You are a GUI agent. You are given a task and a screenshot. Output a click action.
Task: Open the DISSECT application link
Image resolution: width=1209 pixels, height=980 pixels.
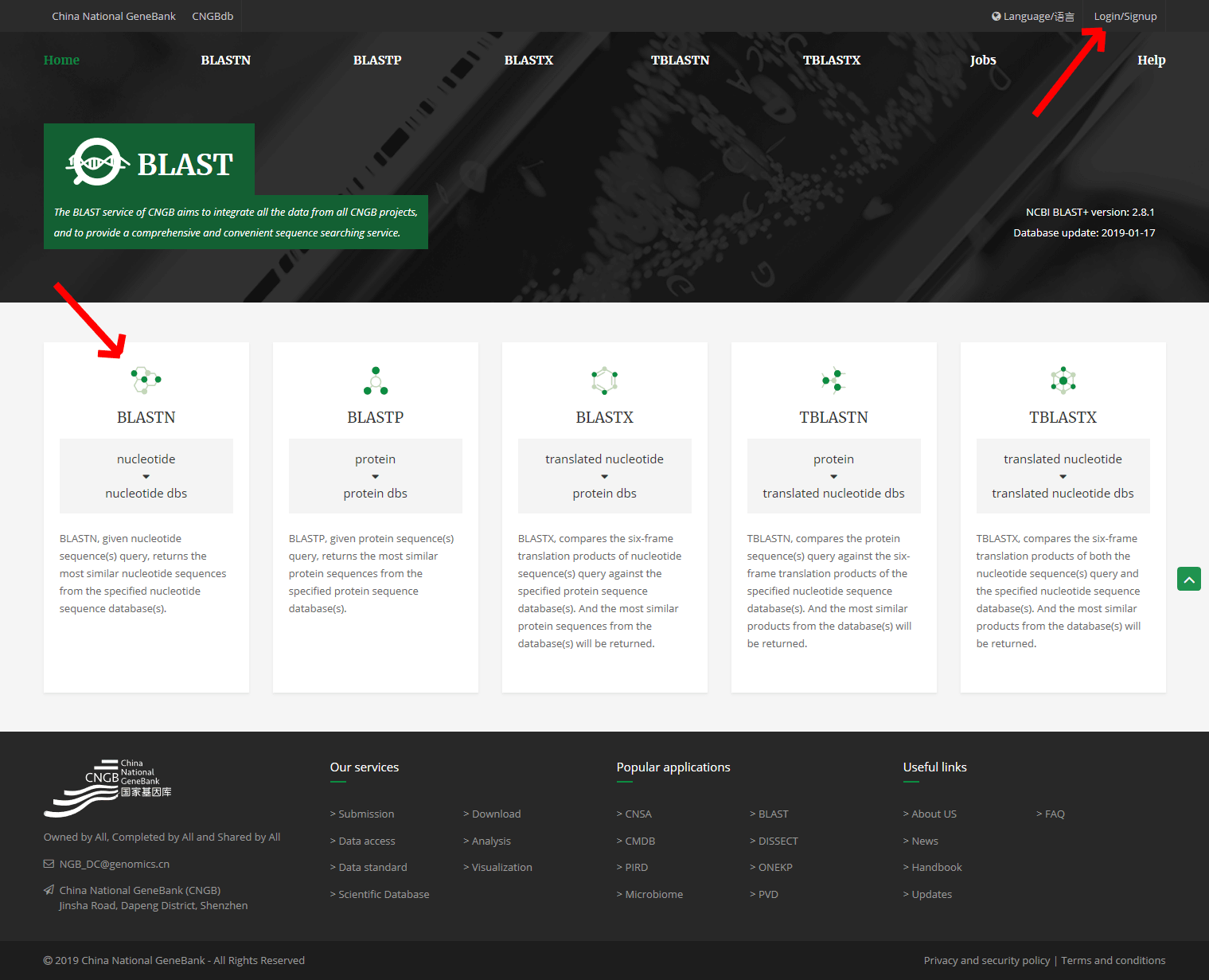pos(774,841)
